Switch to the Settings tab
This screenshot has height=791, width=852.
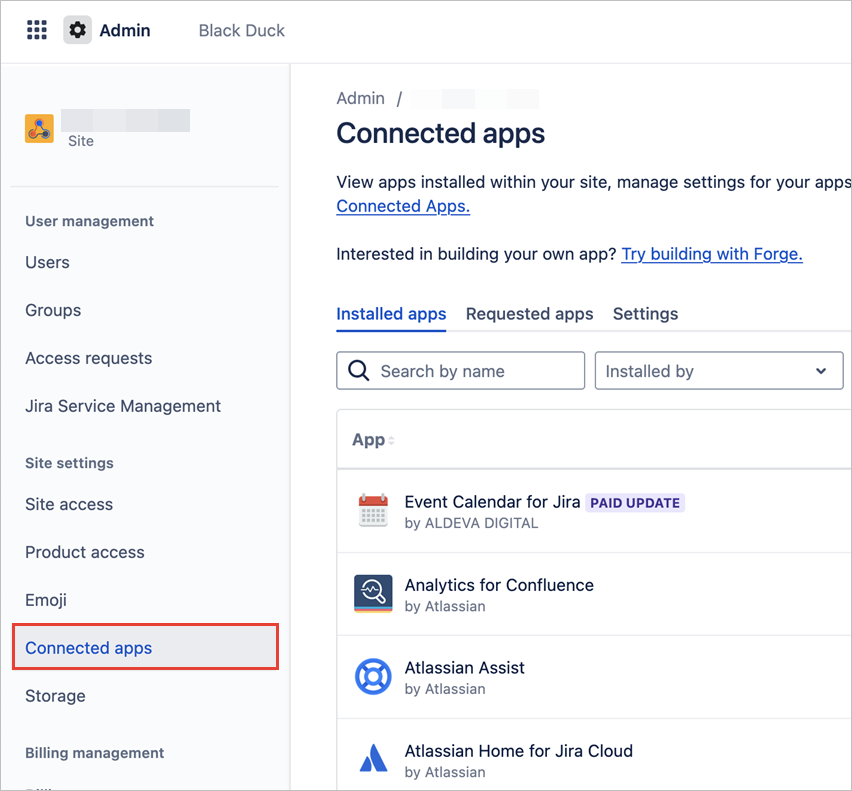pos(646,314)
